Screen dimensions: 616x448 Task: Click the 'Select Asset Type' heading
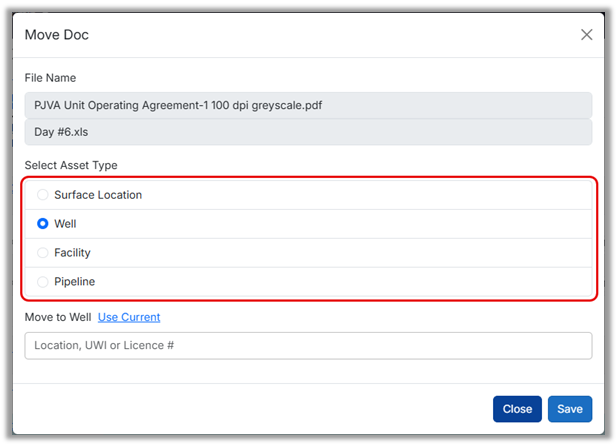71,165
